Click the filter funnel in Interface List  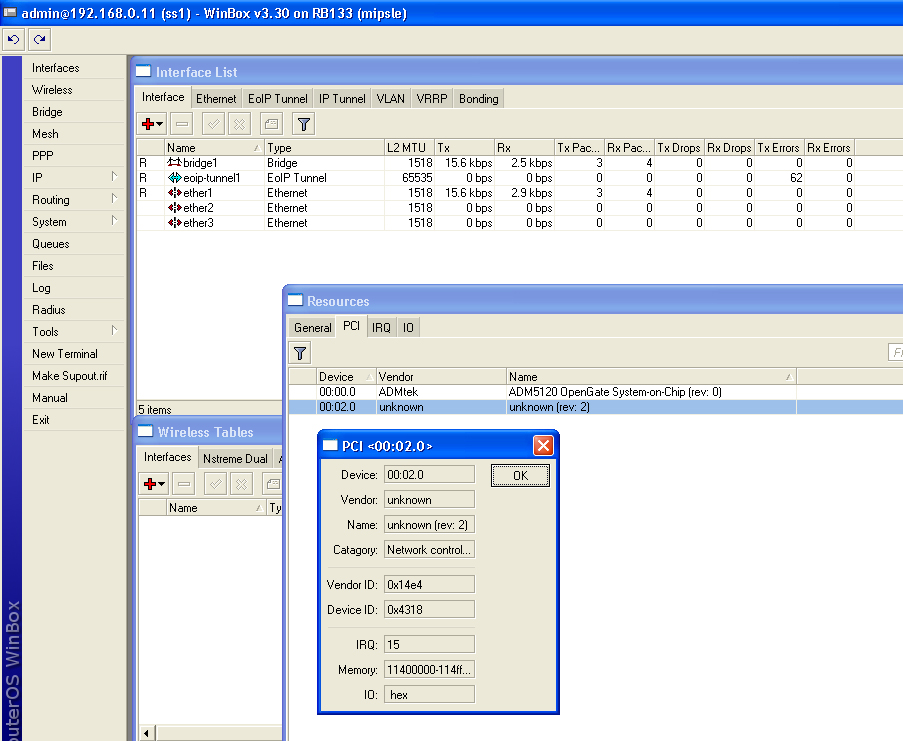[x=304, y=124]
